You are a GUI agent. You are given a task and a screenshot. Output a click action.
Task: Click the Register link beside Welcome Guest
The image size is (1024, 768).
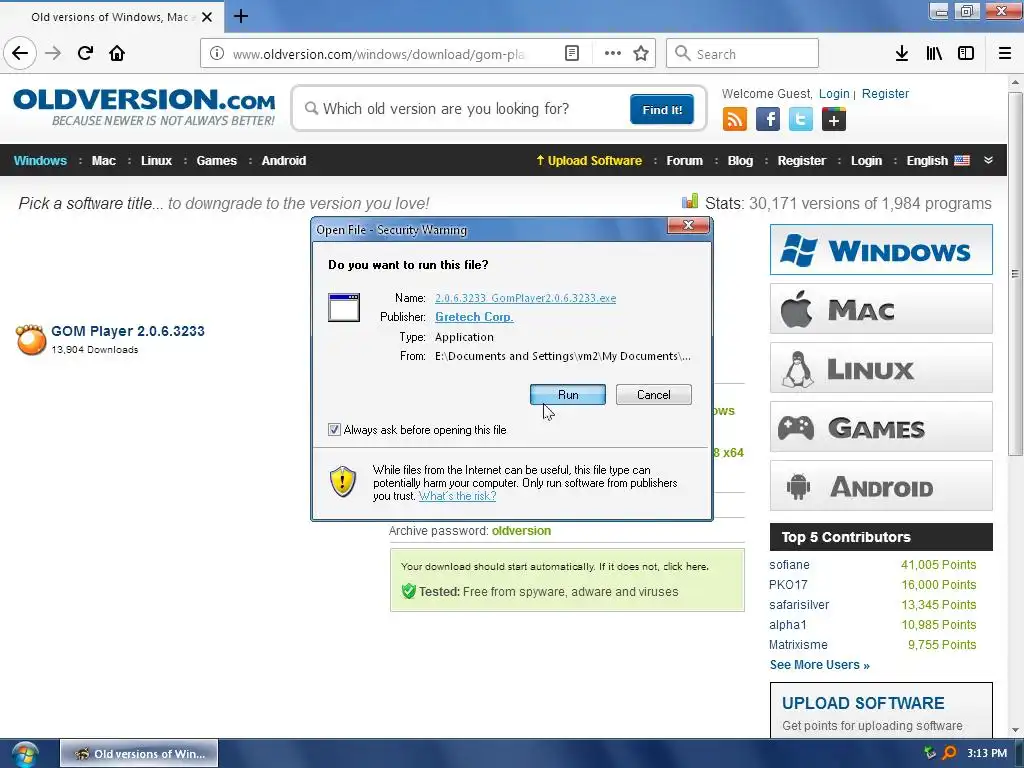coord(885,94)
